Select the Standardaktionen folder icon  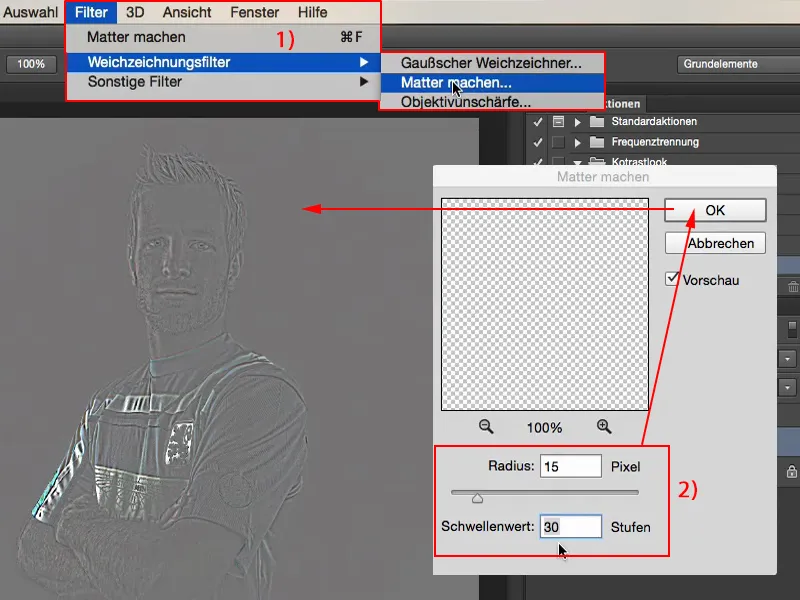(596, 121)
